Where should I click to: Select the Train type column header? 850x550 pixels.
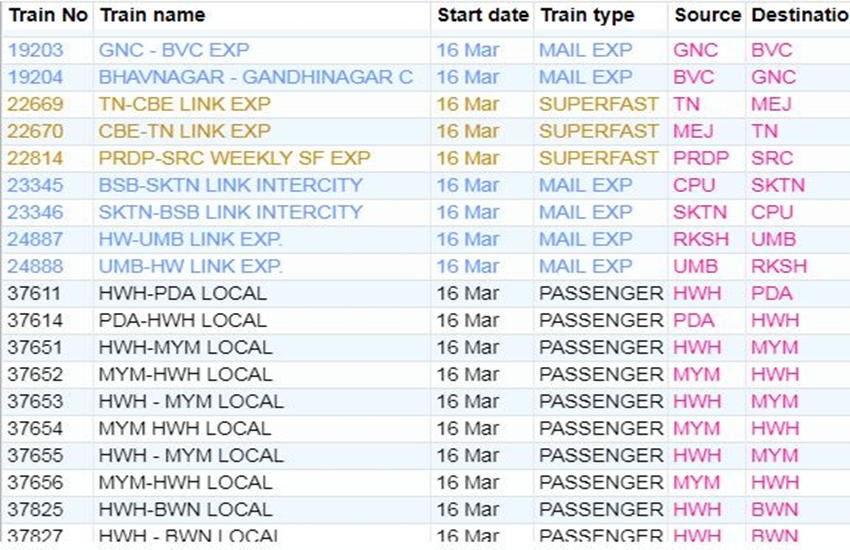[x=587, y=15]
